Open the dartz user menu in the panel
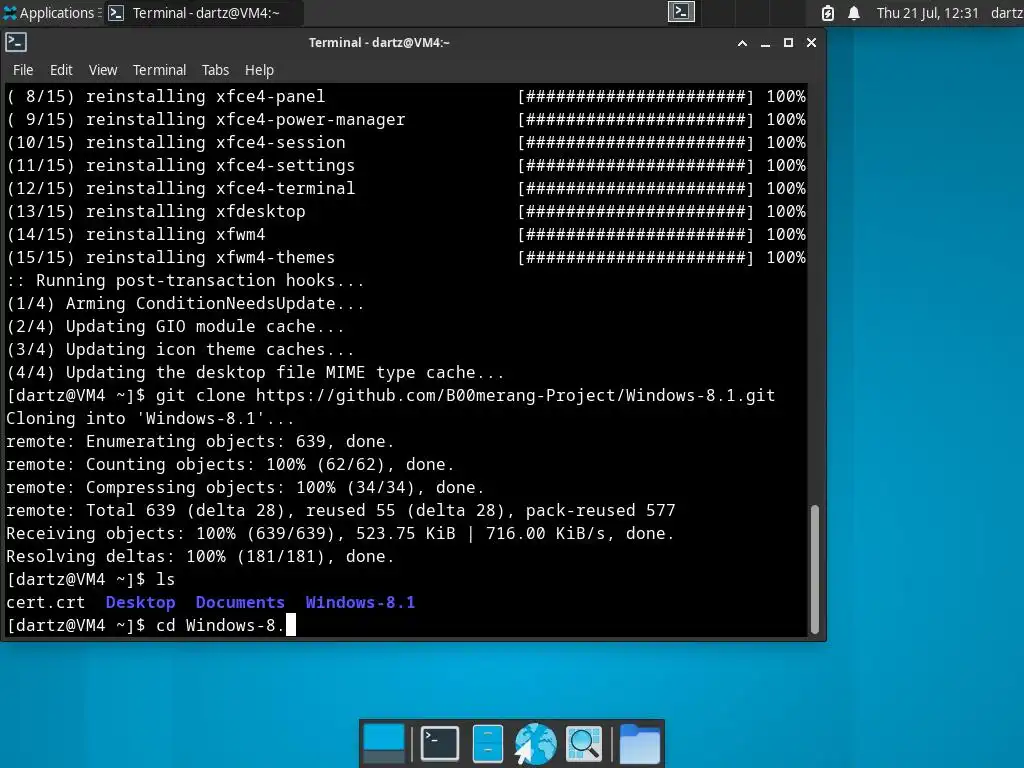This screenshot has height=768, width=1024. [1006, 13]
